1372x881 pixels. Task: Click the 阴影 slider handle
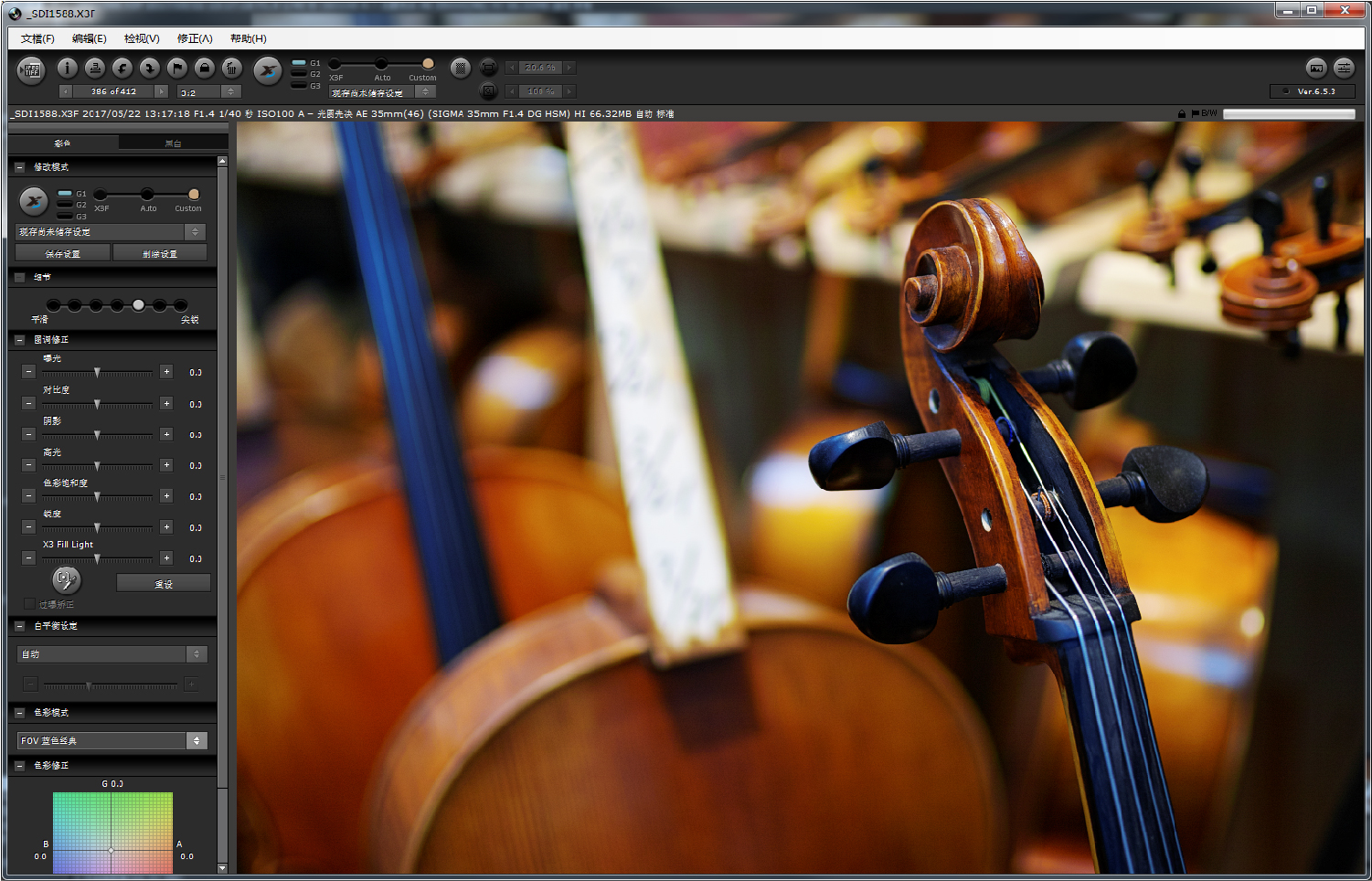click(x=97, y=435)
